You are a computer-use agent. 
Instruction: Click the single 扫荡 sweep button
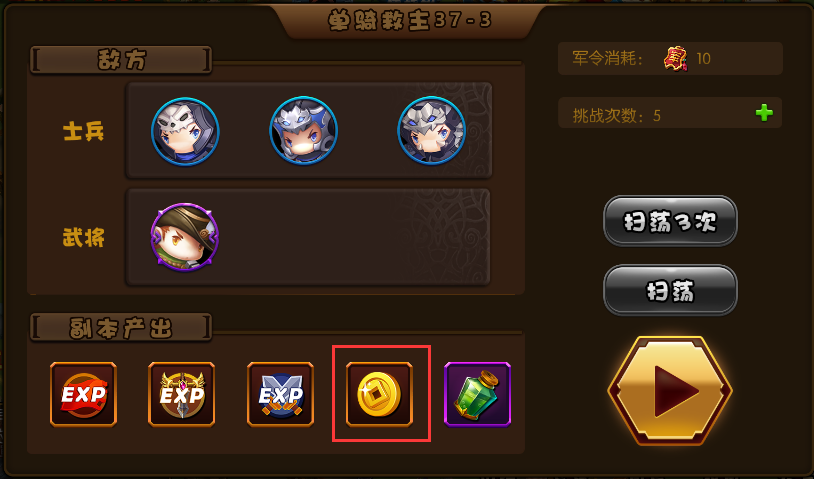pos(670,290)
